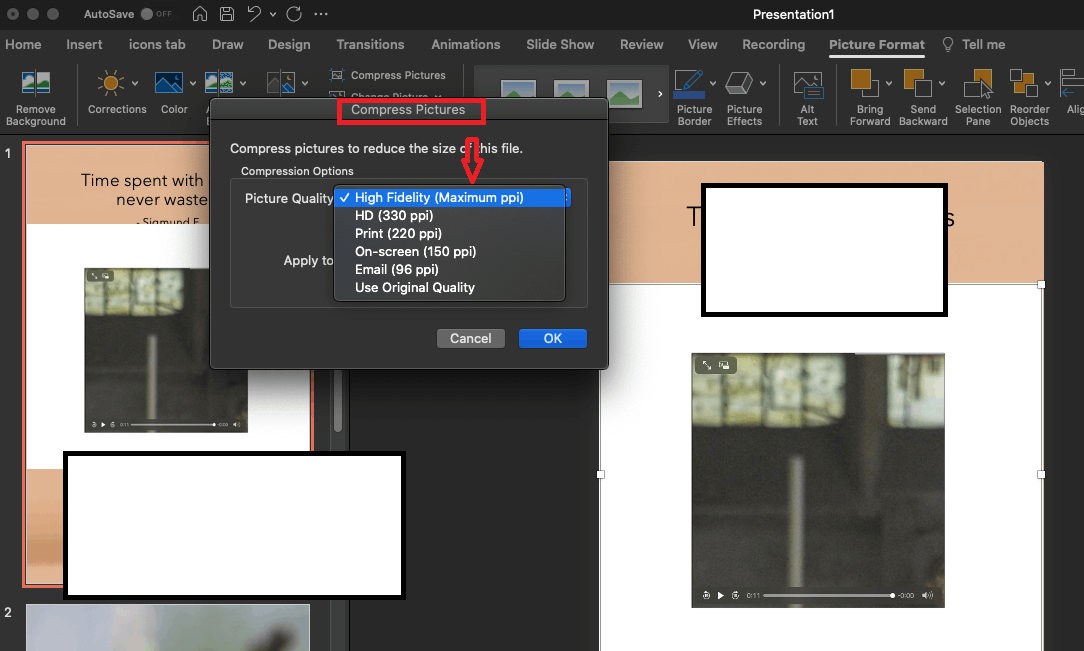
Task: Click the main slide video volume icon
Action: click(x=927, y=595)
